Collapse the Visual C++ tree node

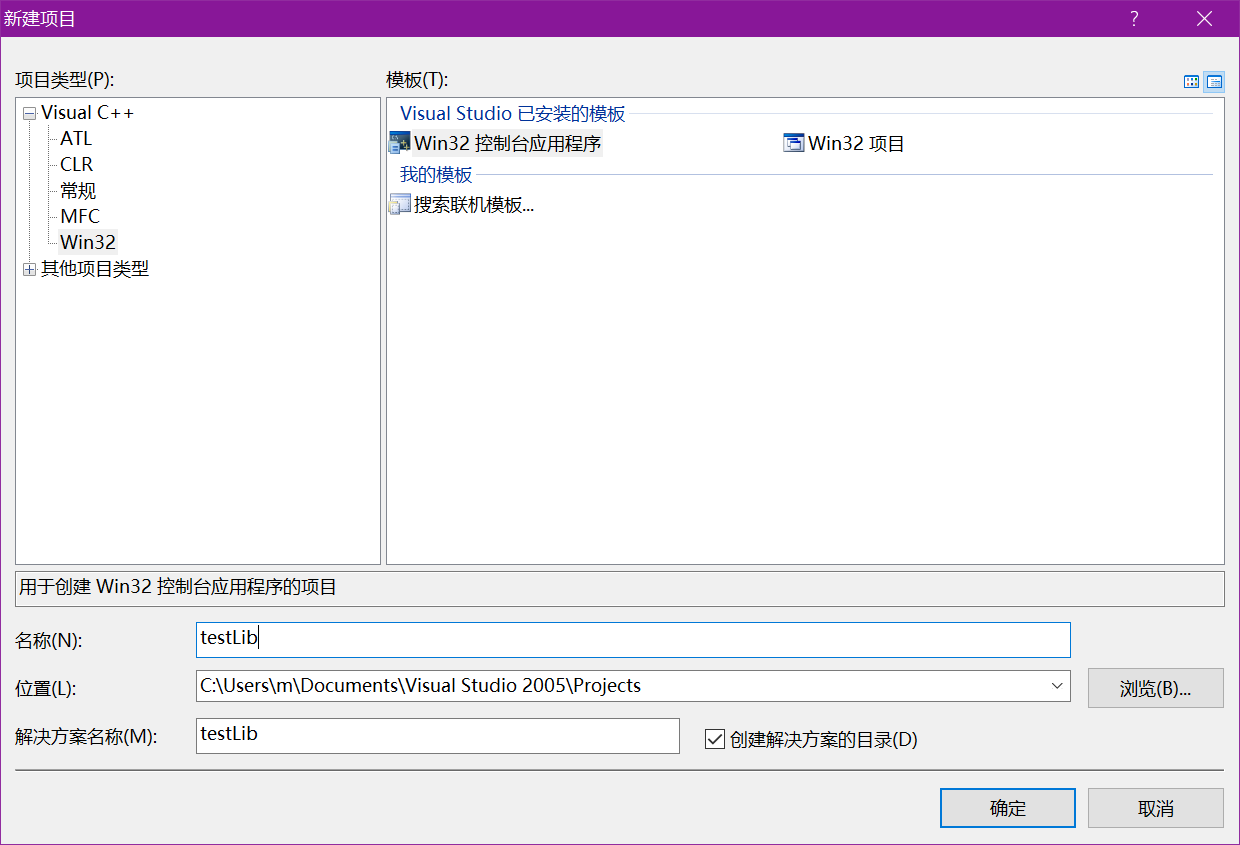pyautogui.click(x=29, y=114)
